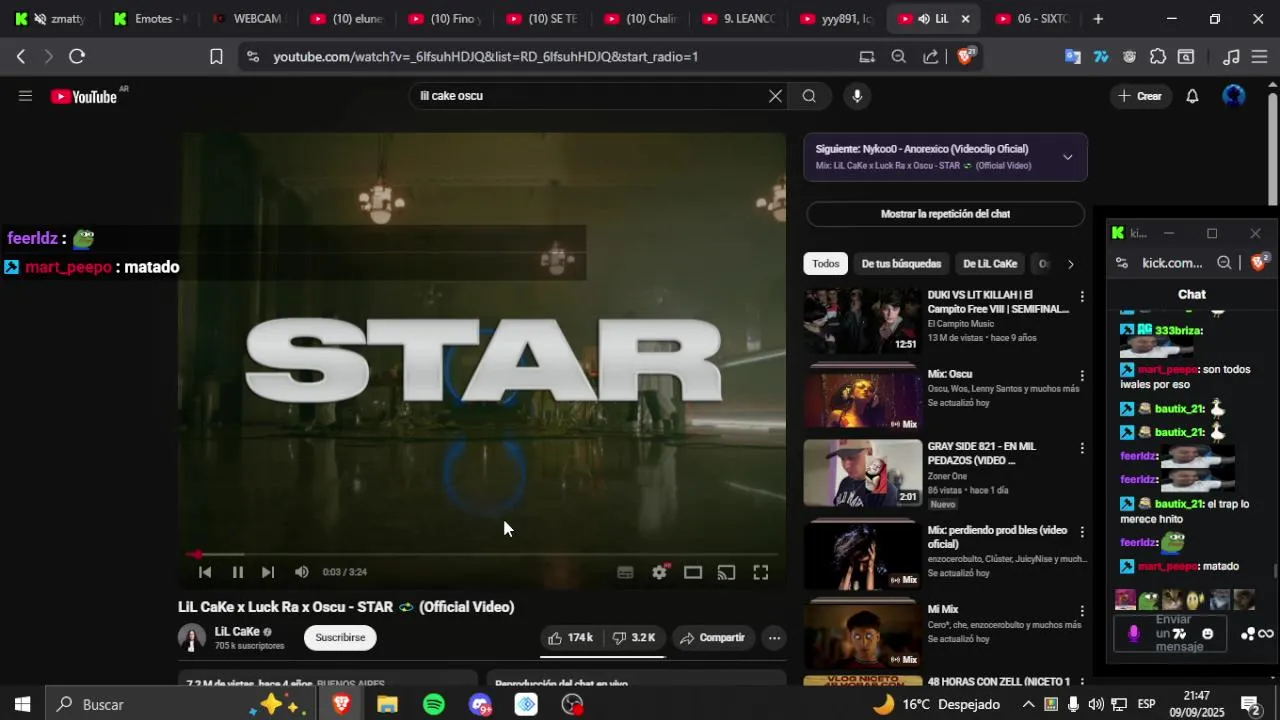Image resolution: width=1280 pixels, height=720 pixels.
Task: Navigate back in browser
Action: (21, 57)
